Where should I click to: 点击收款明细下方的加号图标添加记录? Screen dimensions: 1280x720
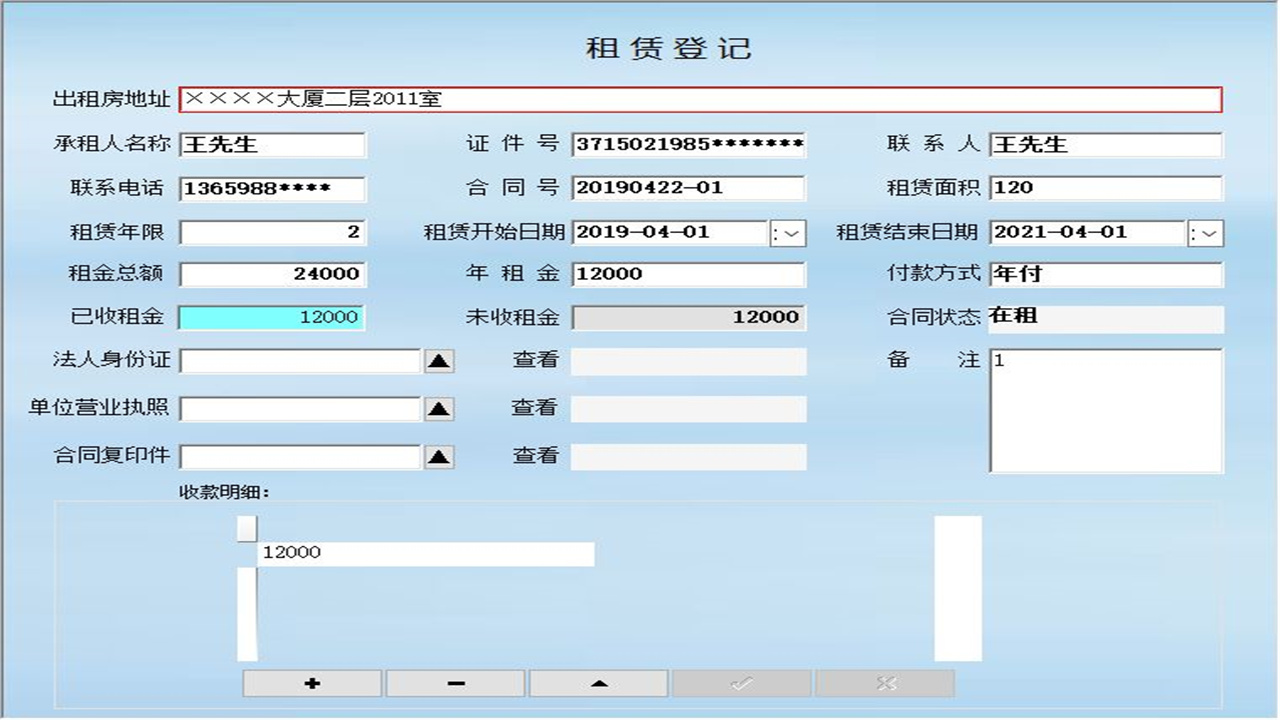[310, 683]
